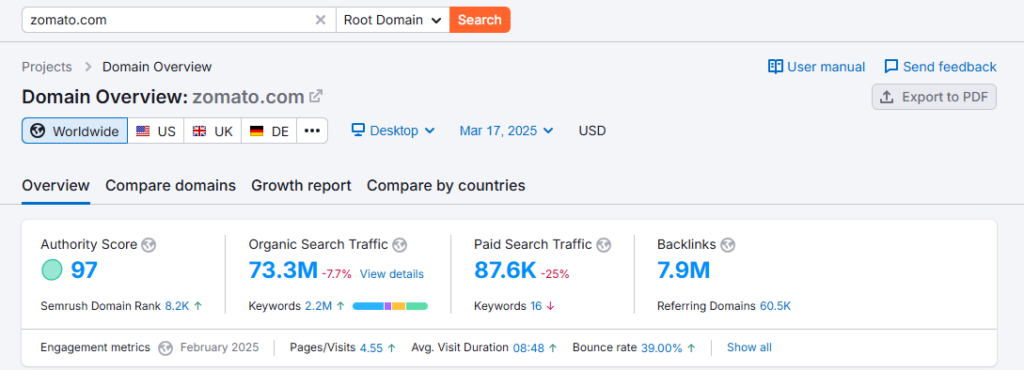Click the globe icon beside Authority Score
Image resolution: width=1024 pixels, height=370 pixels.
click(x=149, y=245)
